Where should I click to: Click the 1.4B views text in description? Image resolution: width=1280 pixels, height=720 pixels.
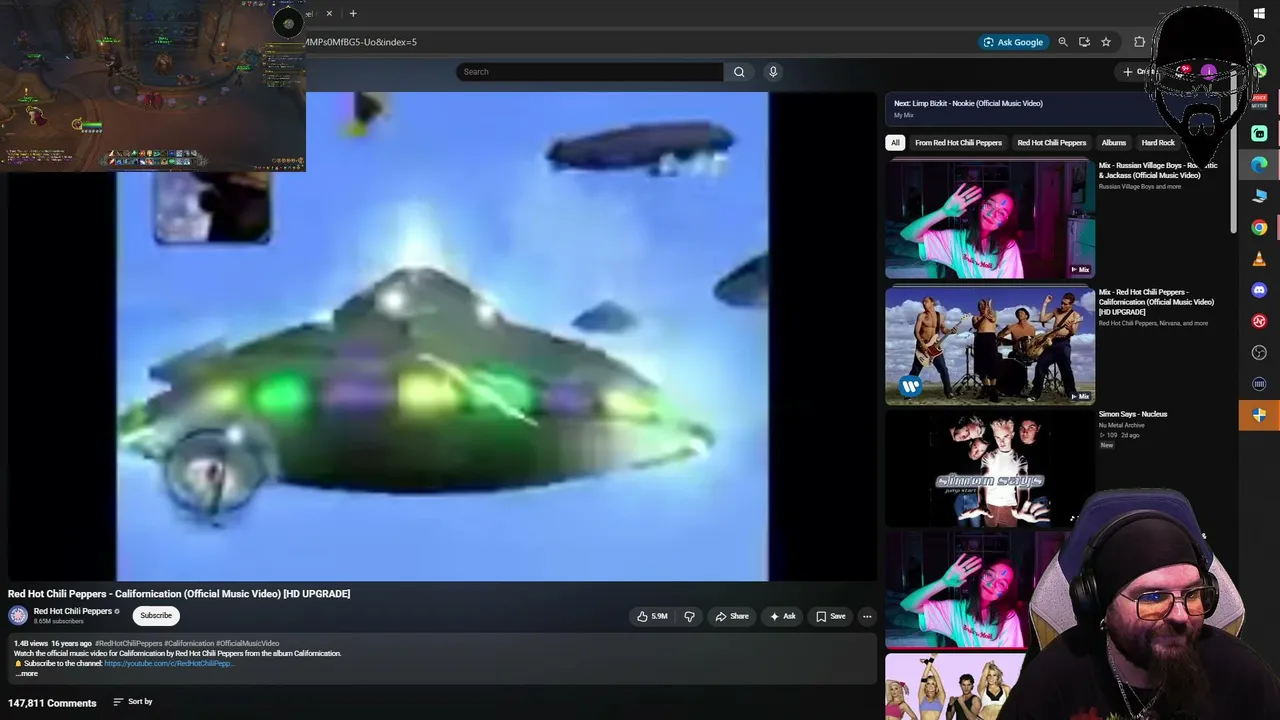[x=31, y=644]
